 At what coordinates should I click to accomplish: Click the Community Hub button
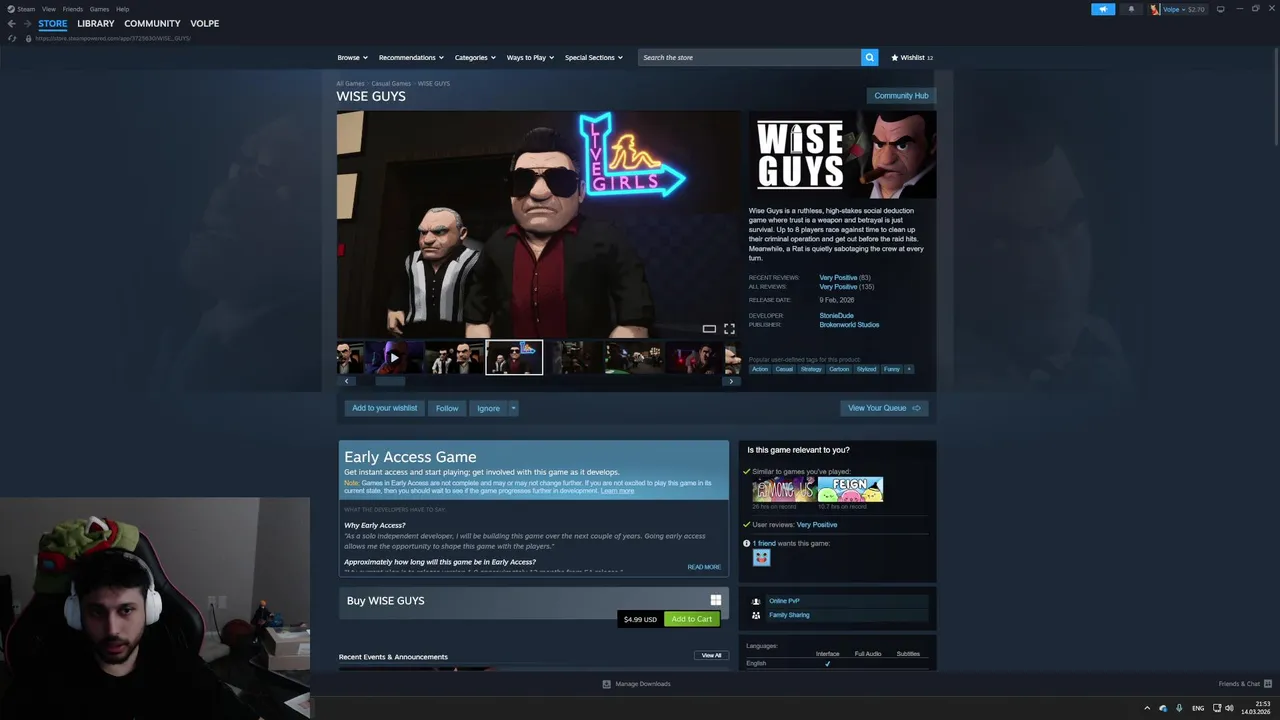(901, 96)
